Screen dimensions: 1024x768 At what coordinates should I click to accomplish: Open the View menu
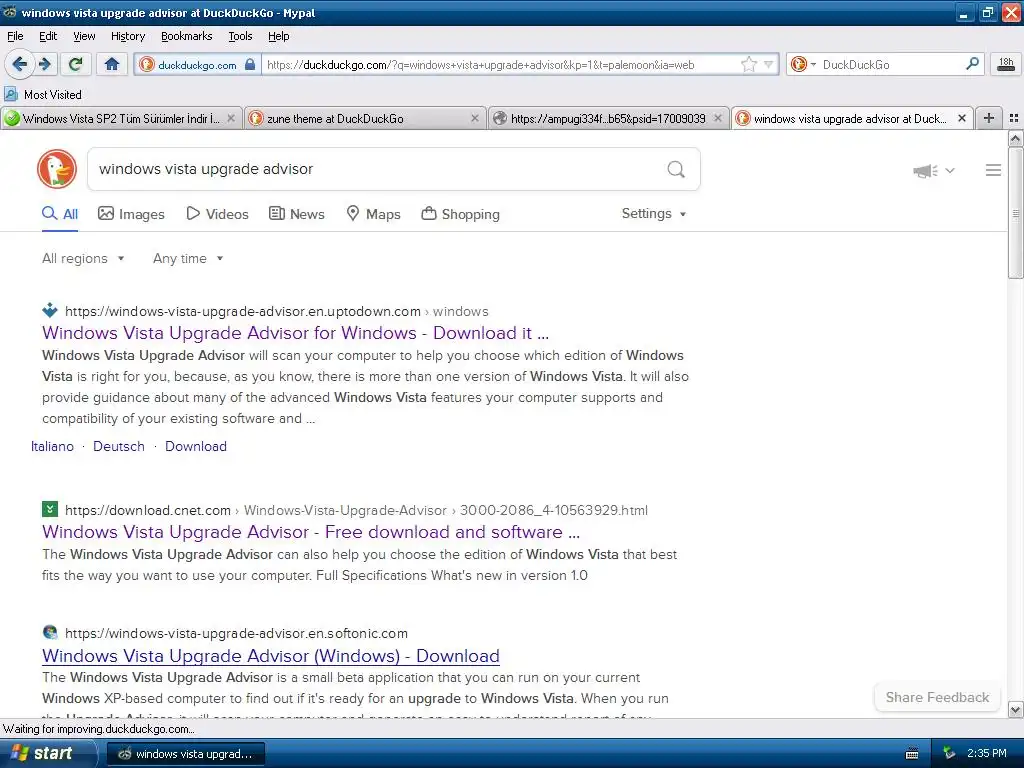(x=84, y=36)
